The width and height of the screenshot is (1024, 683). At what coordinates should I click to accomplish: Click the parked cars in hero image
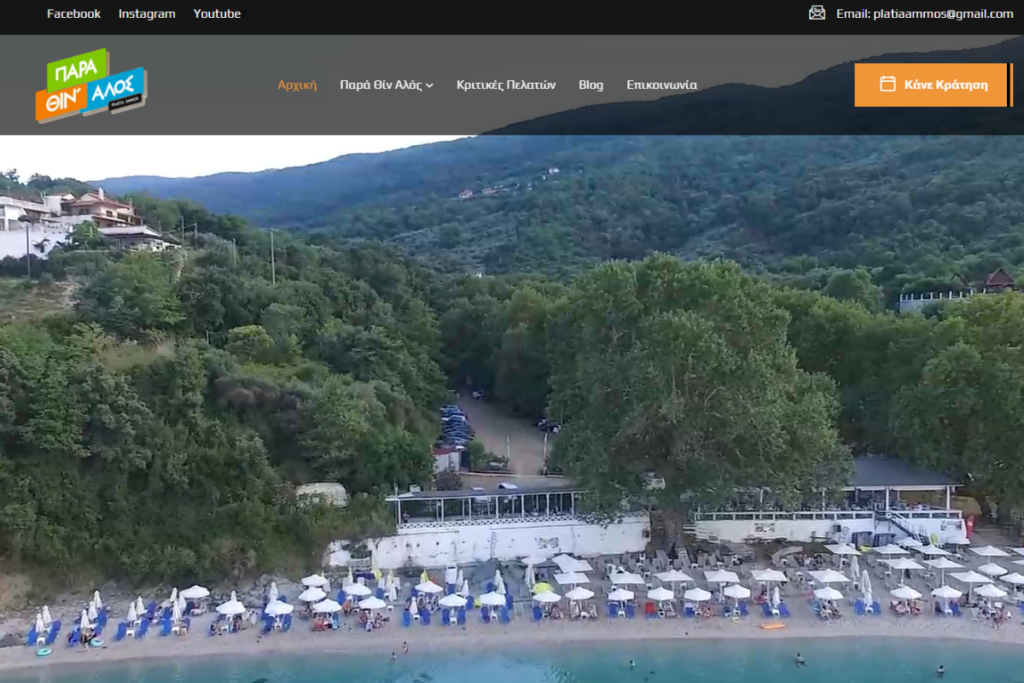(x=453, y=425)
